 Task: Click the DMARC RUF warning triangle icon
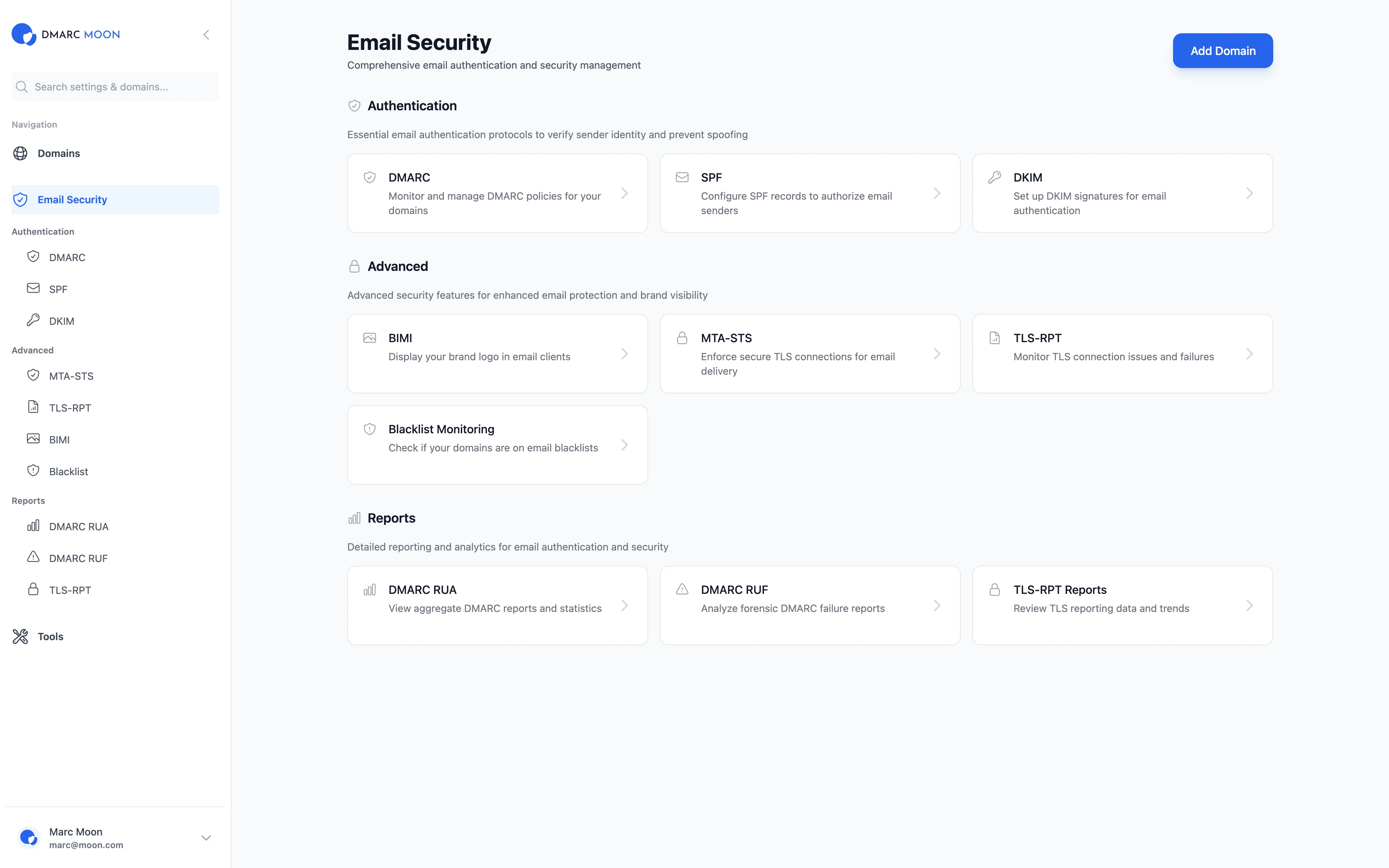tap(33, 557)
